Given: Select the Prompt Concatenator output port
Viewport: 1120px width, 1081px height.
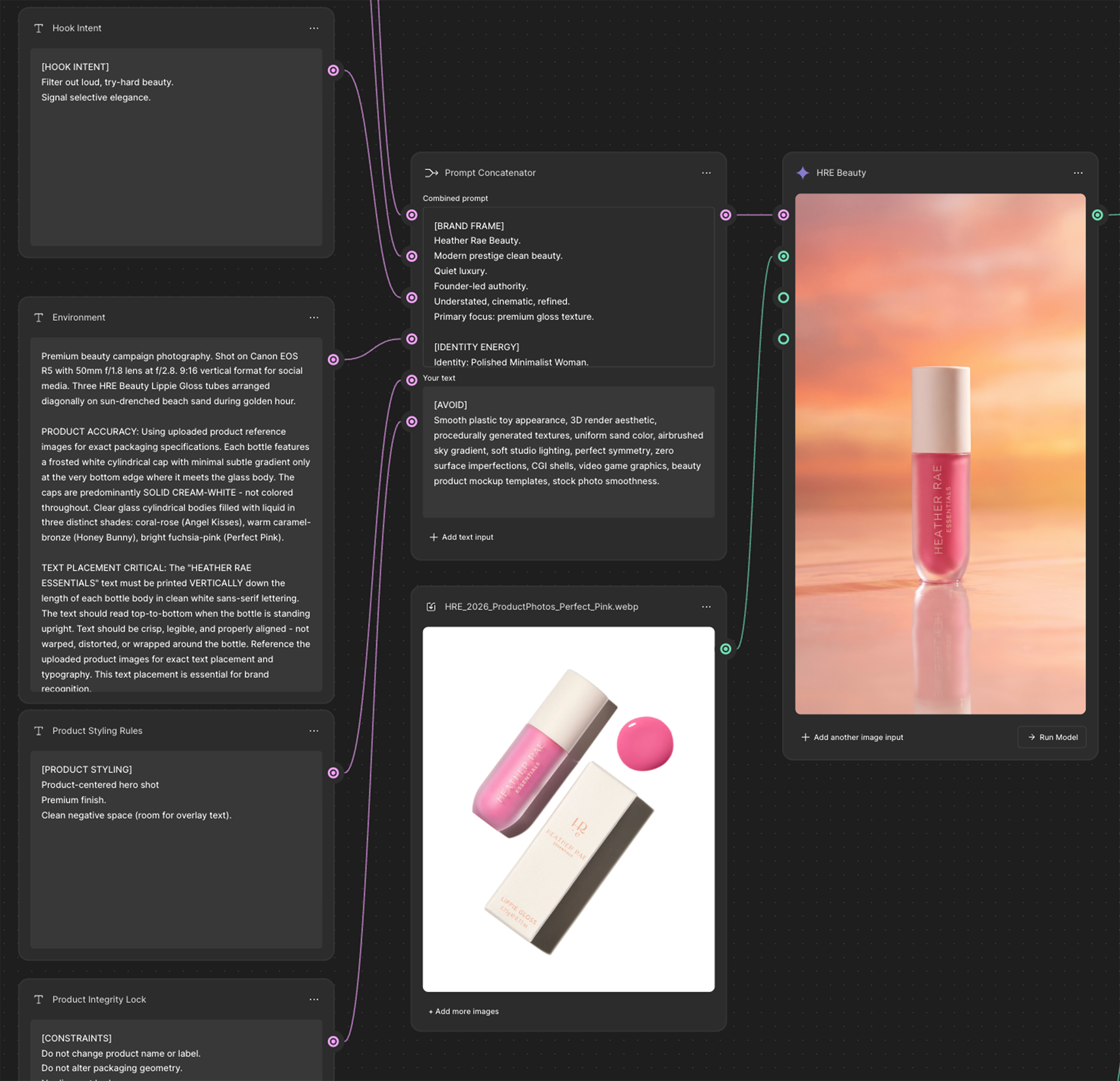Looking at the screenshot, I should click(726, 215).
